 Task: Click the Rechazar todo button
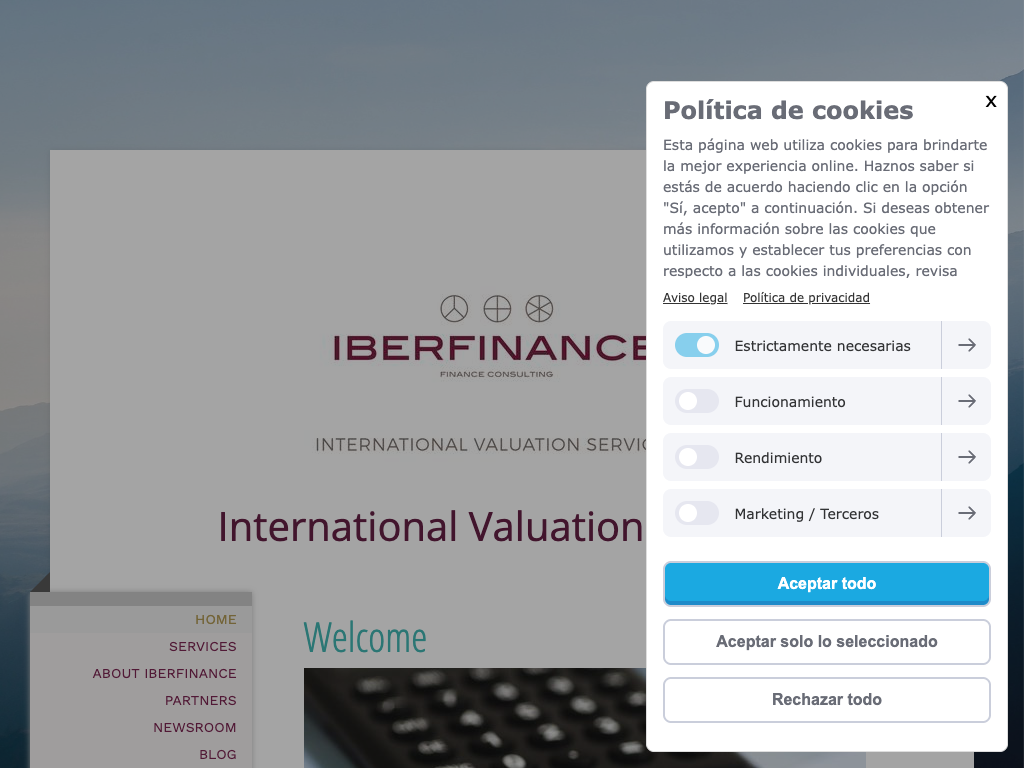(x=826, y=700)
